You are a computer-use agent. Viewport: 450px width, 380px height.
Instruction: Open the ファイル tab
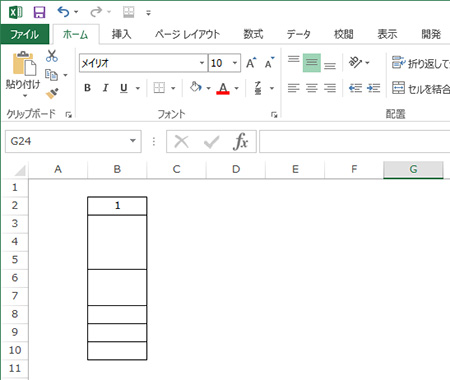click(x=25, y=34)
